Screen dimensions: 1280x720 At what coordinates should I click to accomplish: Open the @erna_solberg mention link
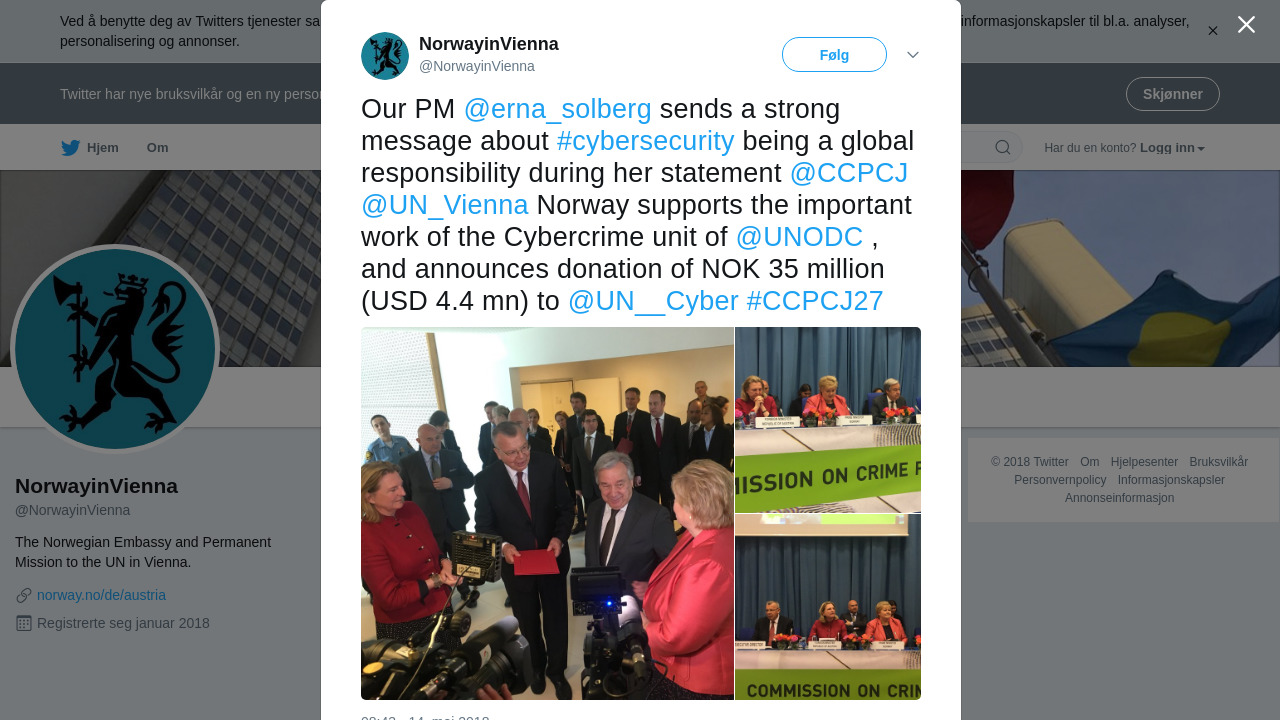point(557,109)
